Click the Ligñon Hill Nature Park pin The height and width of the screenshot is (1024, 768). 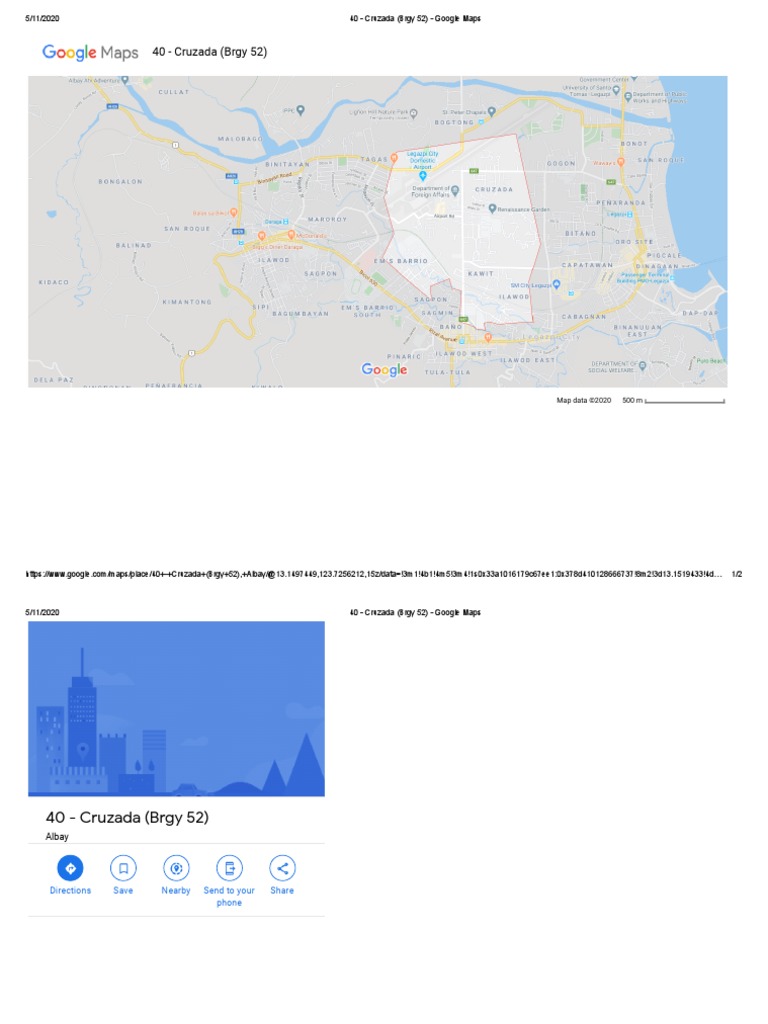pos(413,112)
